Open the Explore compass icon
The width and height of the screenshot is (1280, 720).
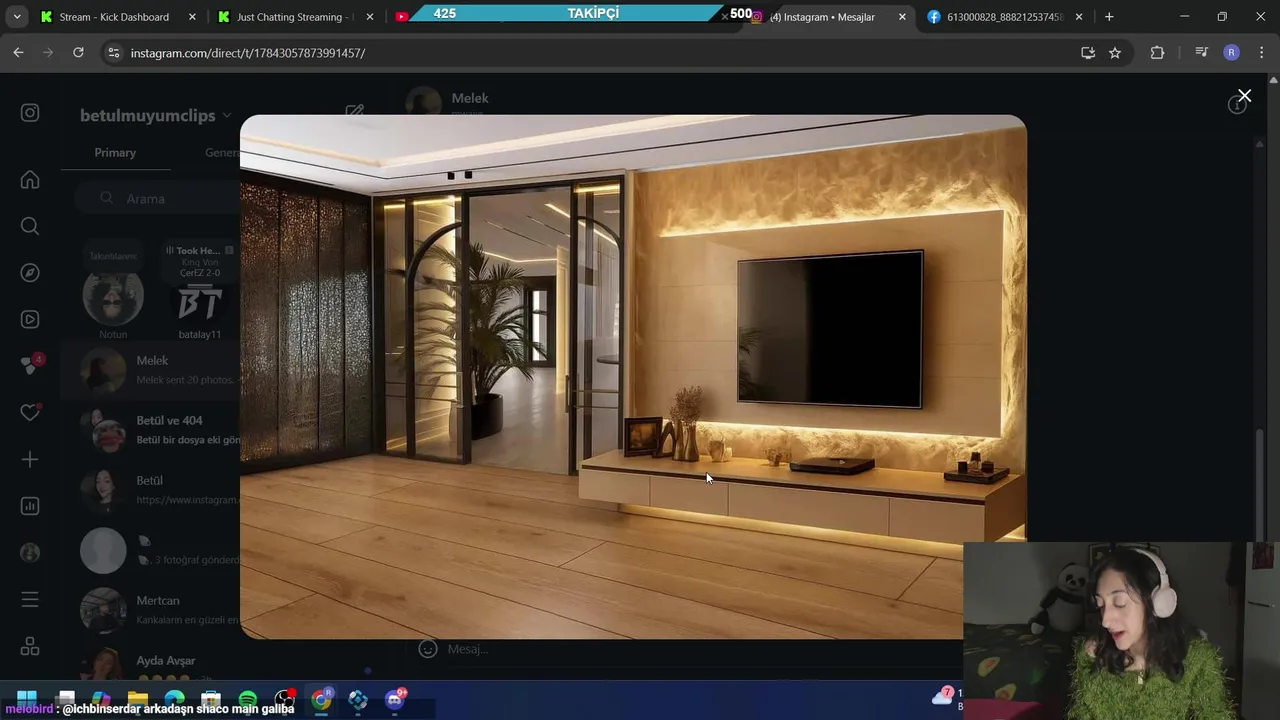(x=30, y=273)
